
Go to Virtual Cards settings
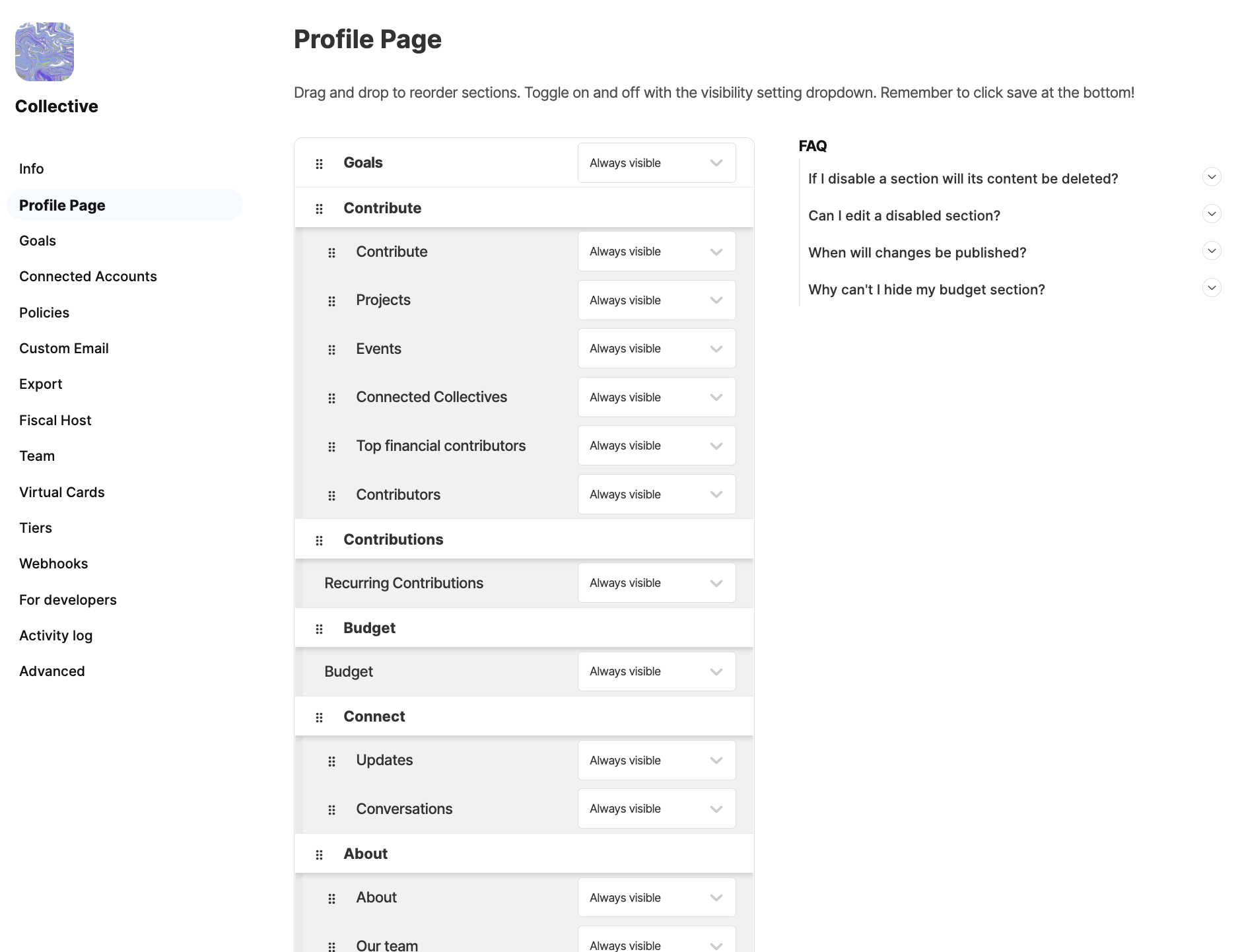[62, 493]
